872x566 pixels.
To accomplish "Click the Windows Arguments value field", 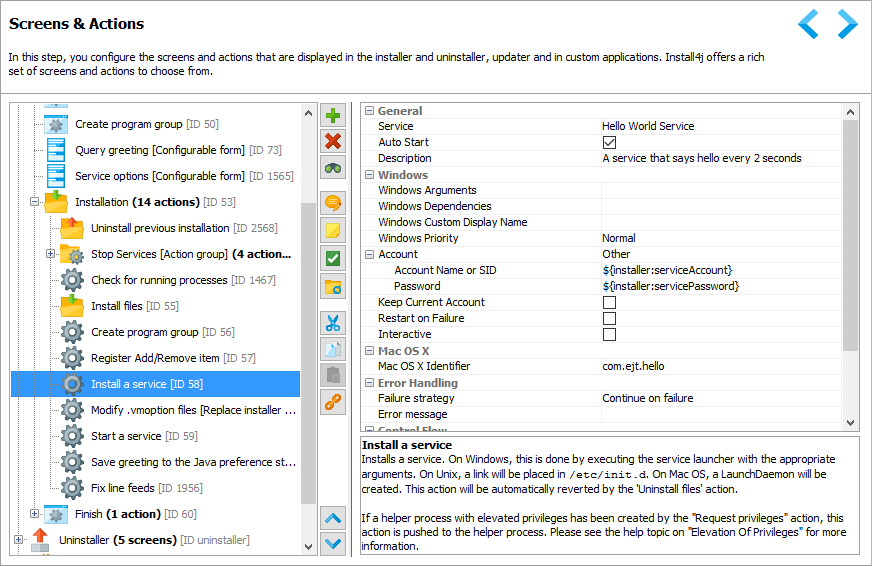I will point(718,190).
